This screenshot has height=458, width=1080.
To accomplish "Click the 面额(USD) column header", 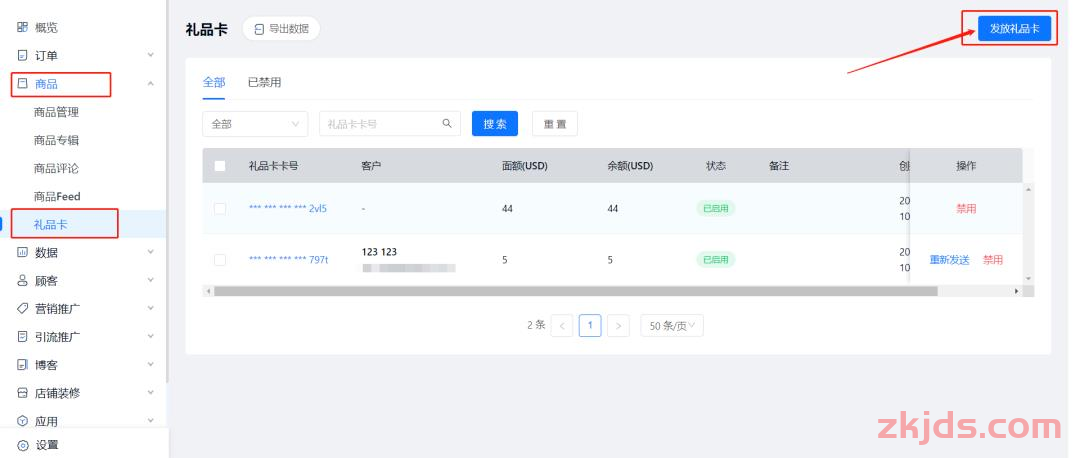I will point(525,166).
